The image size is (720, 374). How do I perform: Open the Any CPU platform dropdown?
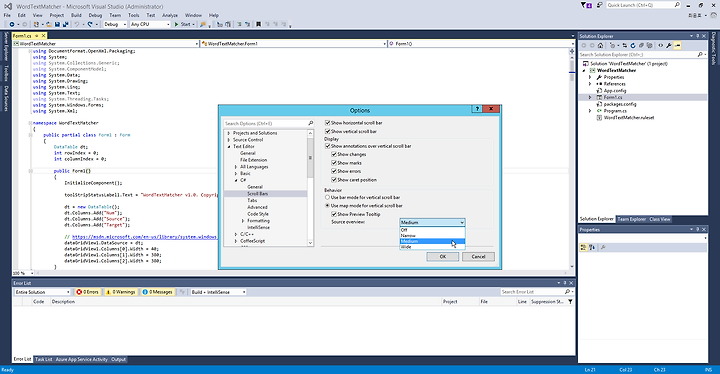(x=150, y=24)
